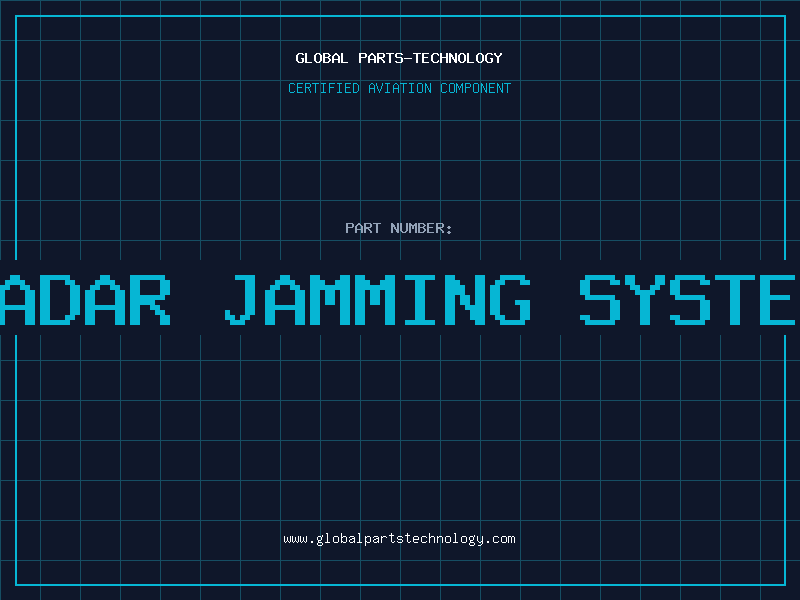
Task: Select the letter Y in SYSTE
Action: (x=643, y=299)
